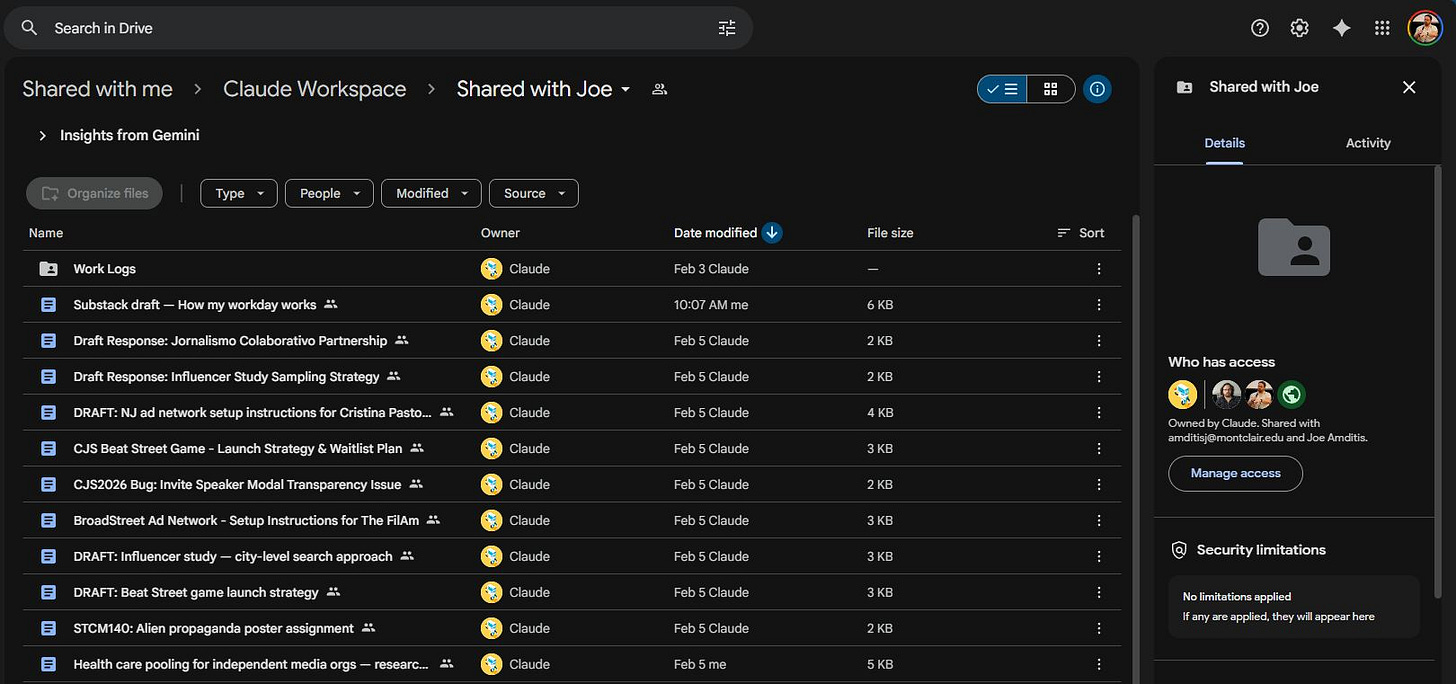Open the People filter dropdown

coord(329,193)
